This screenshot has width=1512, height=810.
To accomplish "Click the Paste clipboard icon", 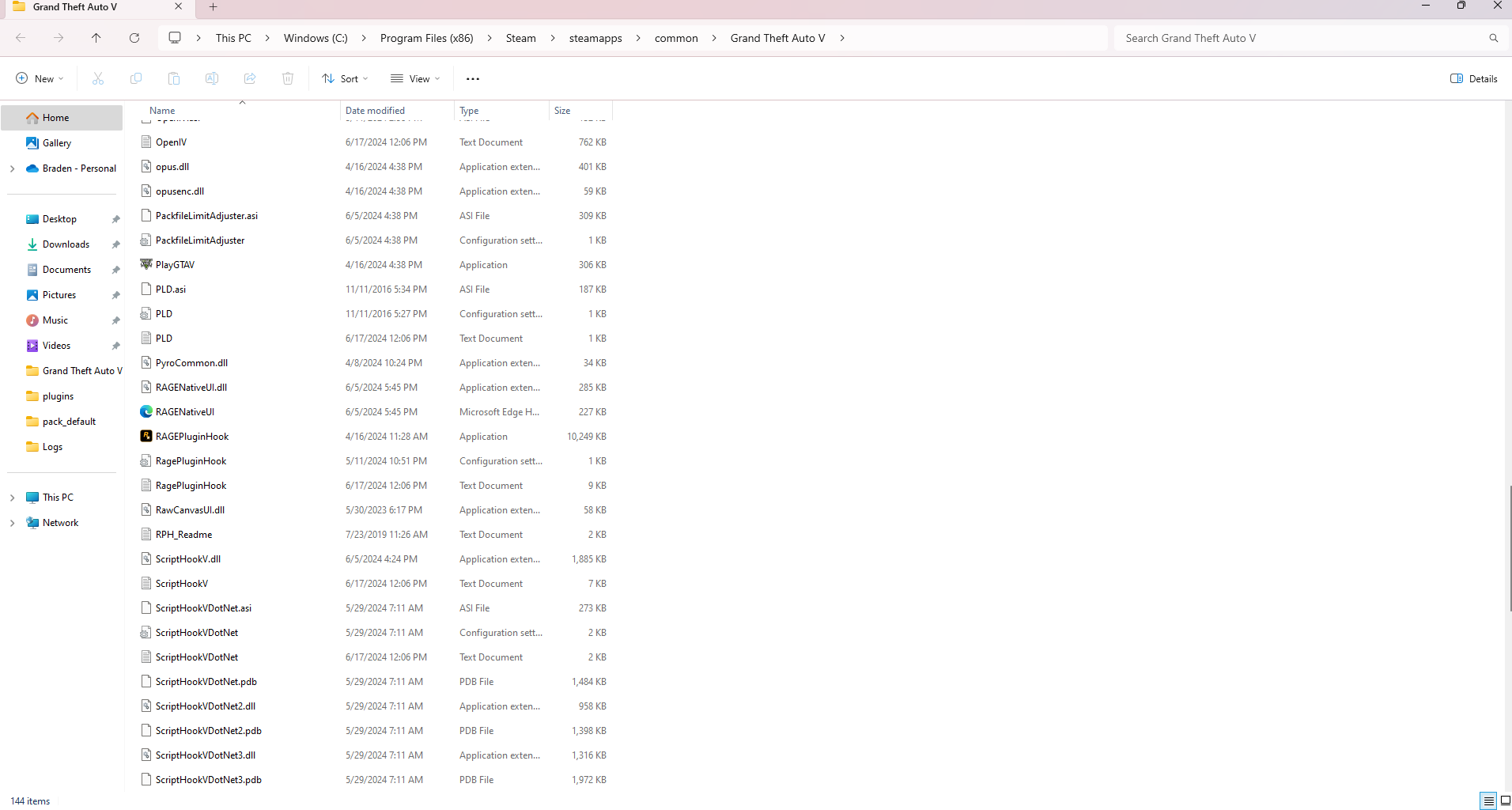I will (174, 78).
